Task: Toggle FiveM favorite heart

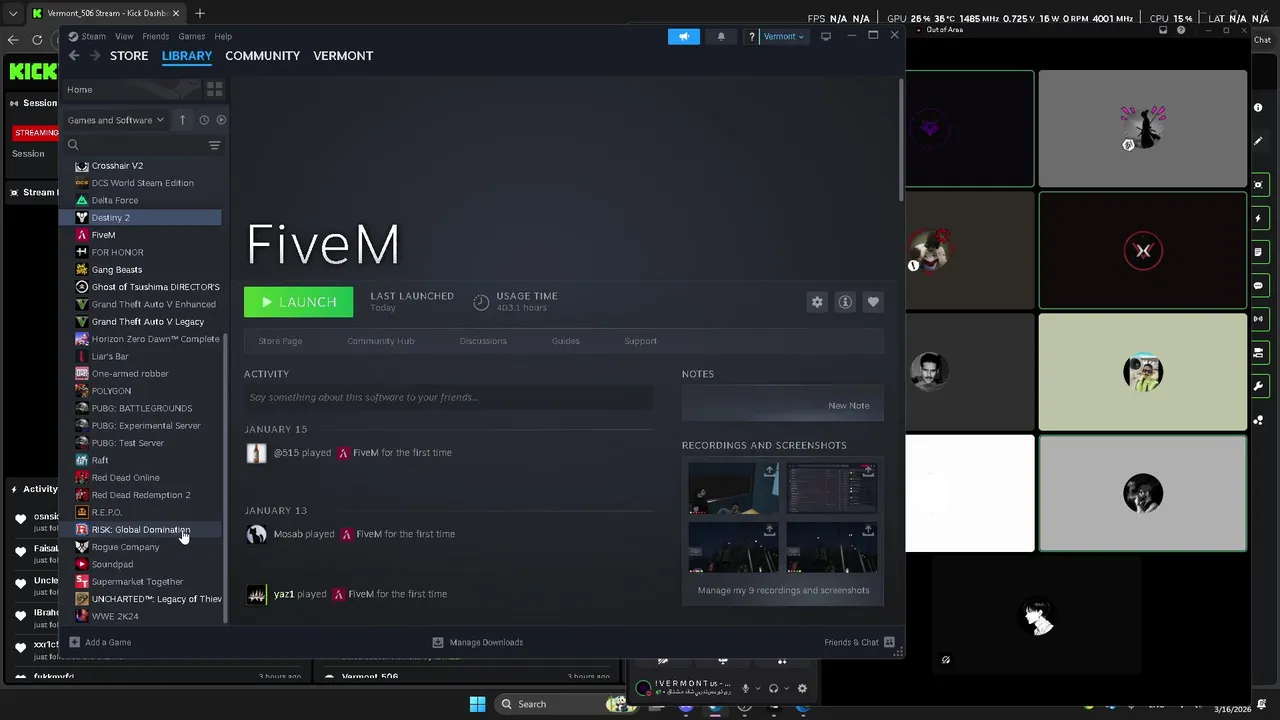Action: click(873, 302)
